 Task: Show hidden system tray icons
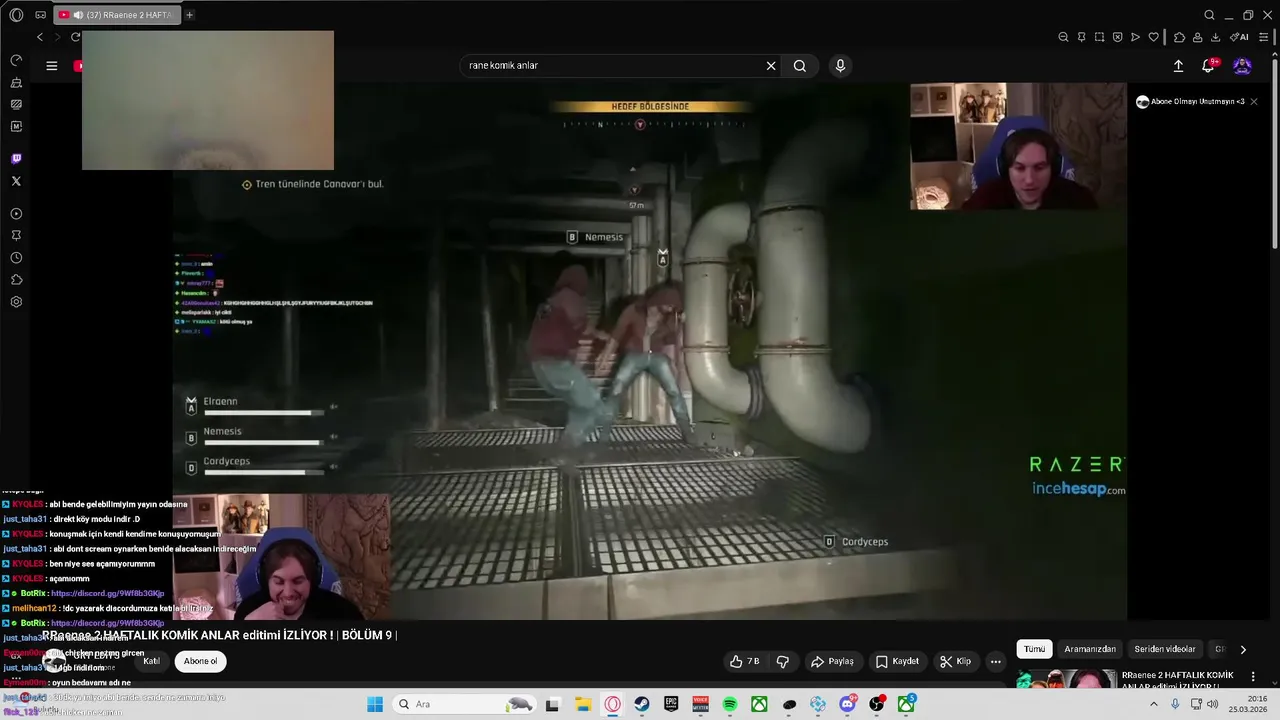pyautogui.click(x=1154, y=704)
